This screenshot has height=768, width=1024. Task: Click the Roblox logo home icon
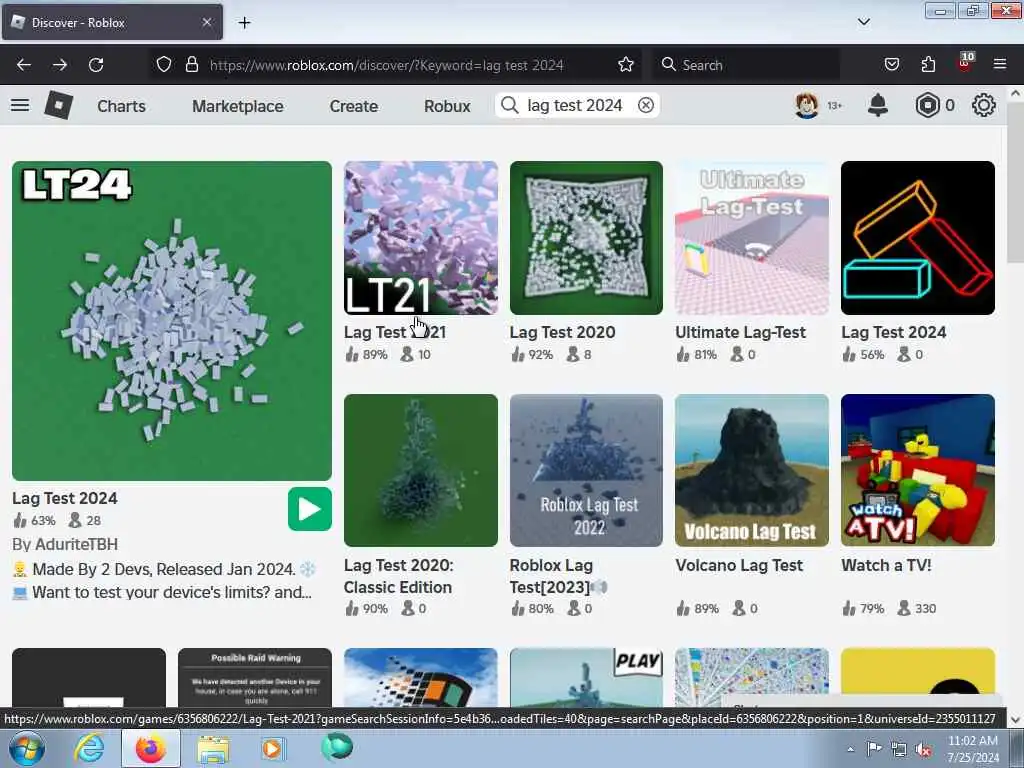(58, 105)
